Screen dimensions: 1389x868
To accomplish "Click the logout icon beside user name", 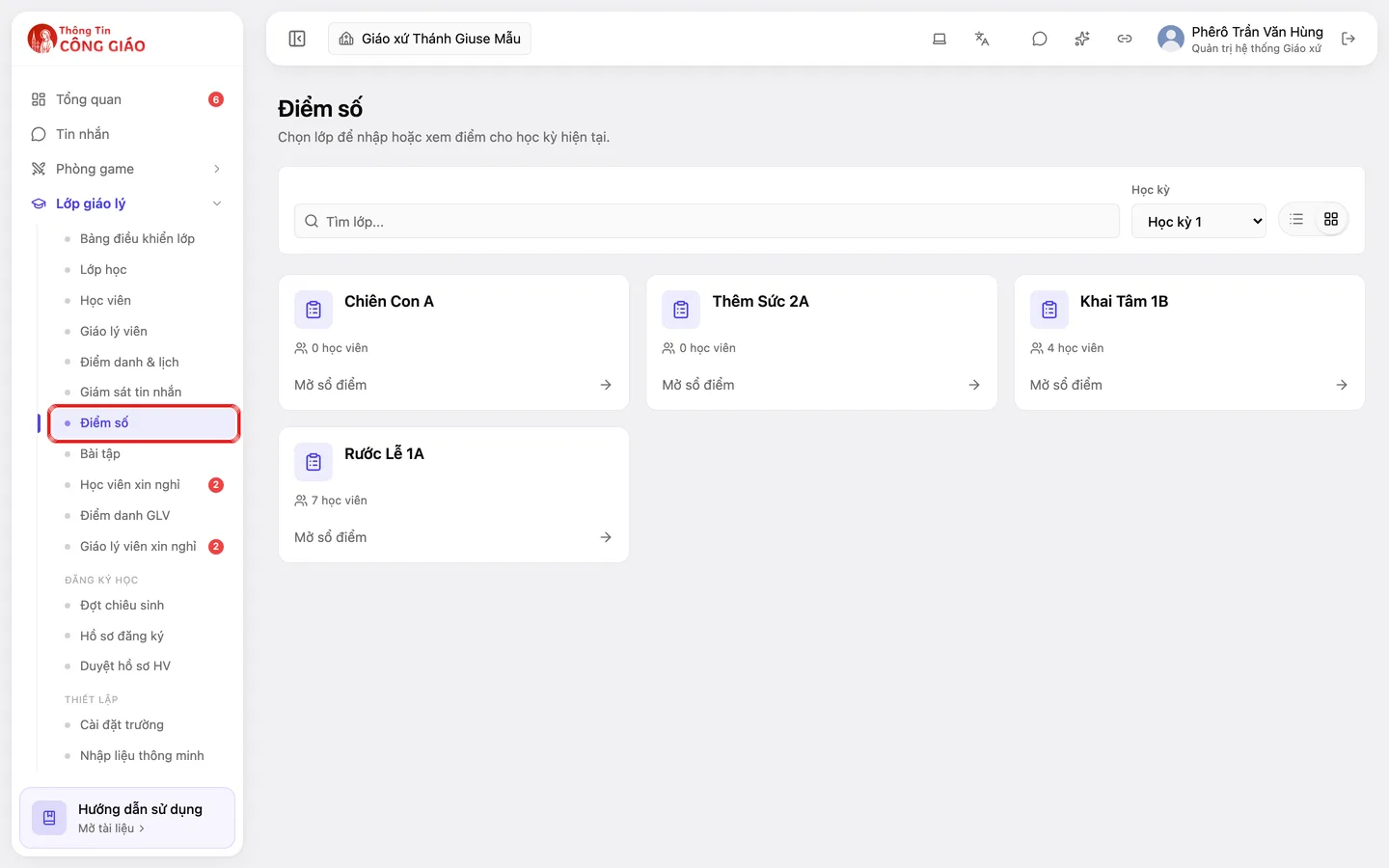I will pyautogui.click(x=1348, y=39).
